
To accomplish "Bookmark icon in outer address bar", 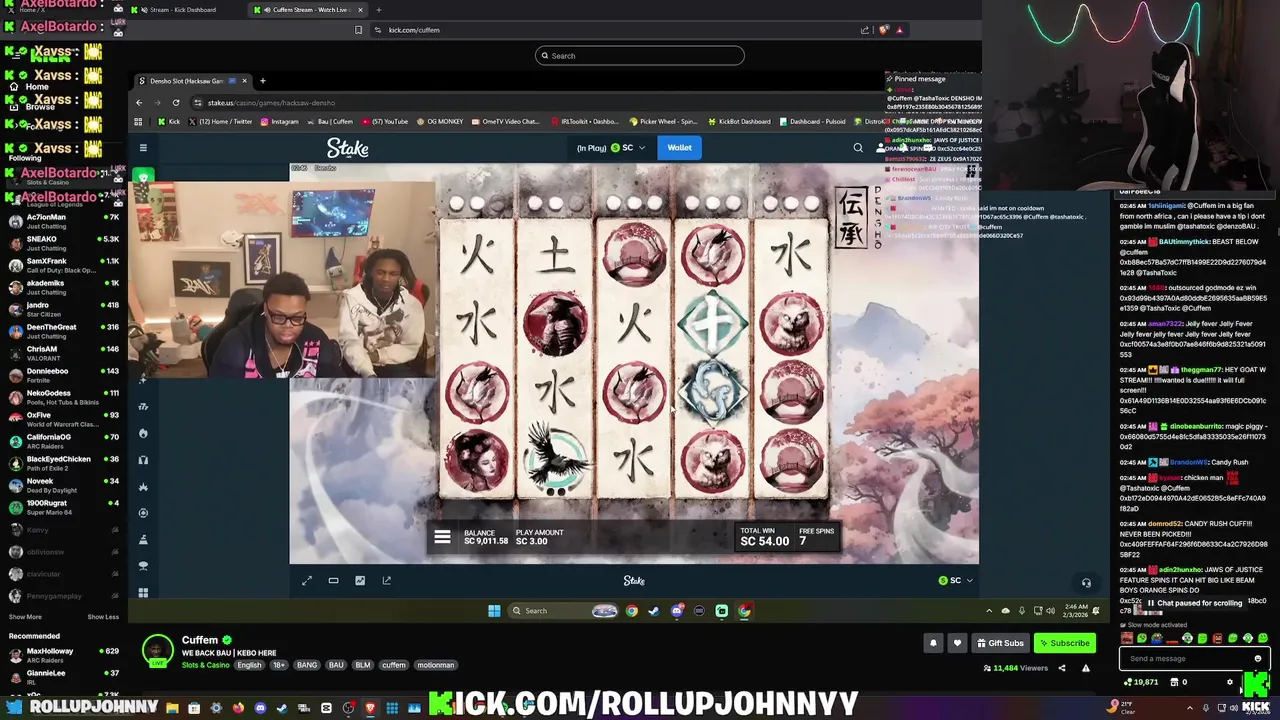I will click(359, 30).
